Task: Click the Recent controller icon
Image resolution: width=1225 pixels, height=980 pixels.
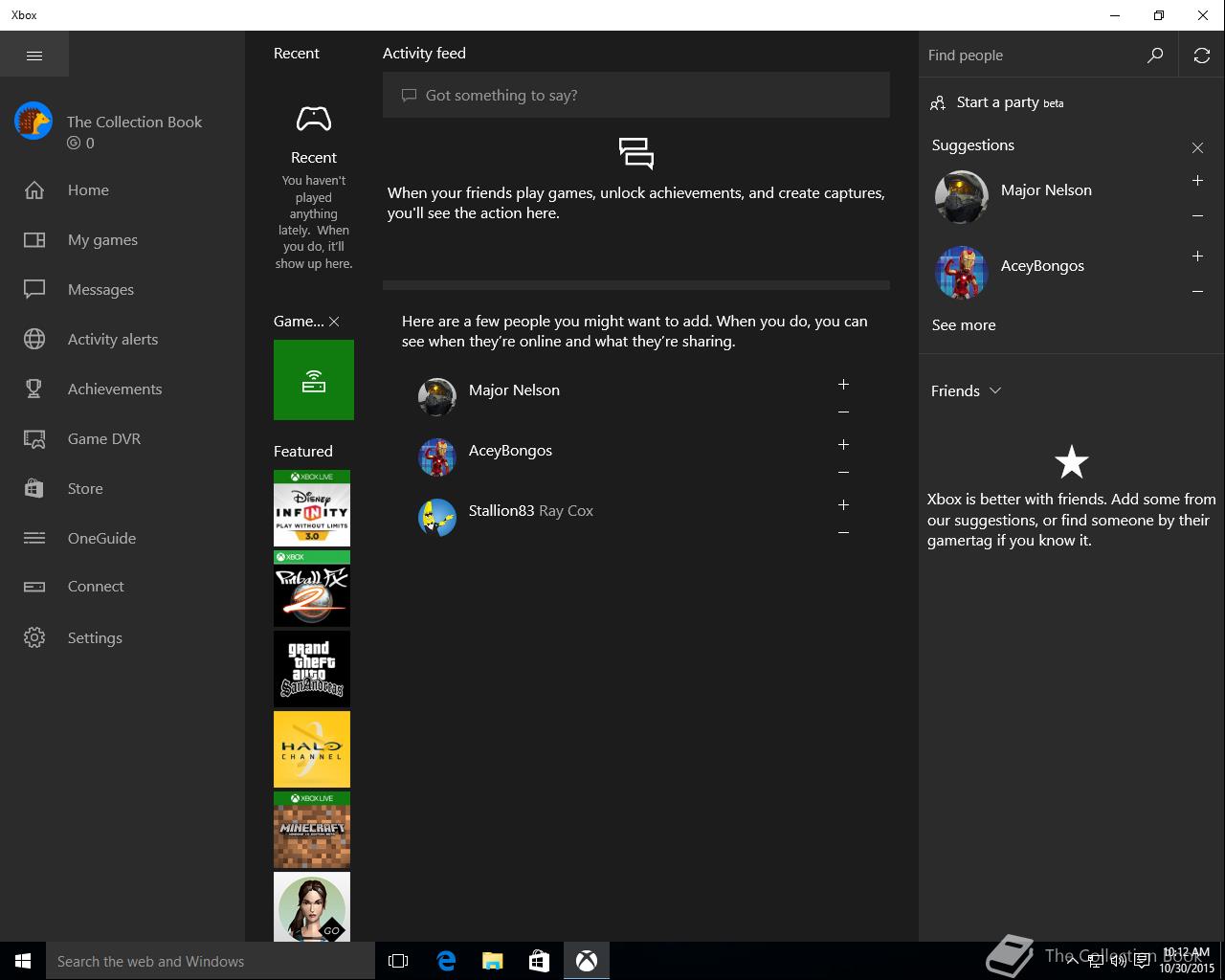Action: point(314,119)
